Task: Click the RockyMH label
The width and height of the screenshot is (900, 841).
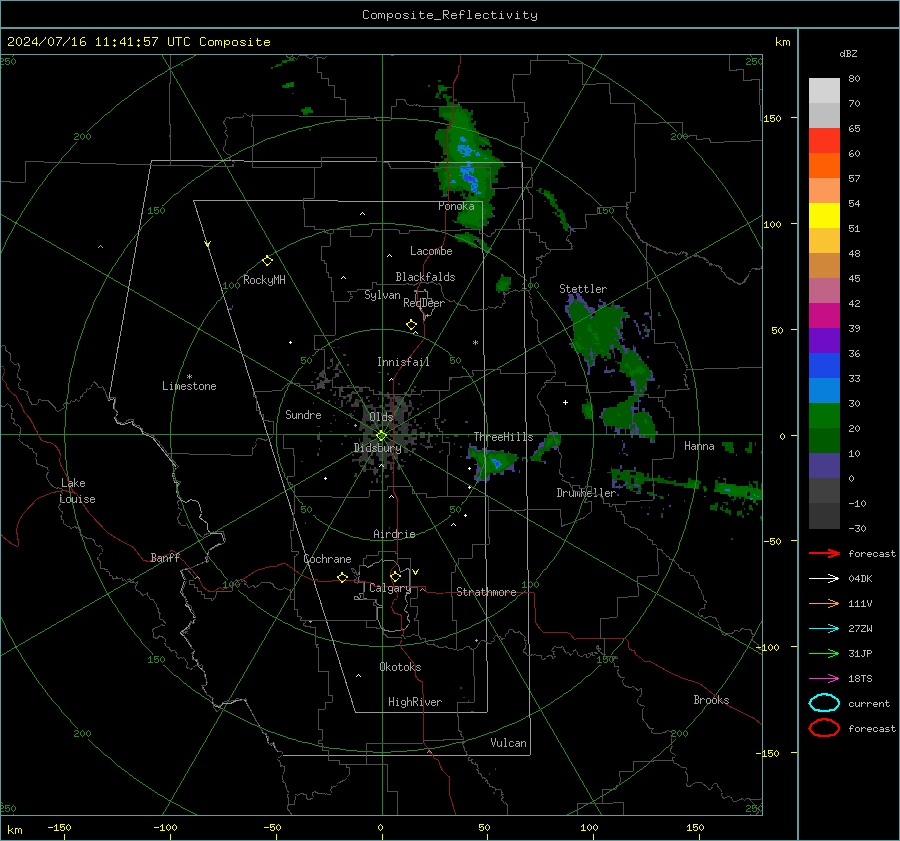Action: pyautogui.click(x=264, y=280)
